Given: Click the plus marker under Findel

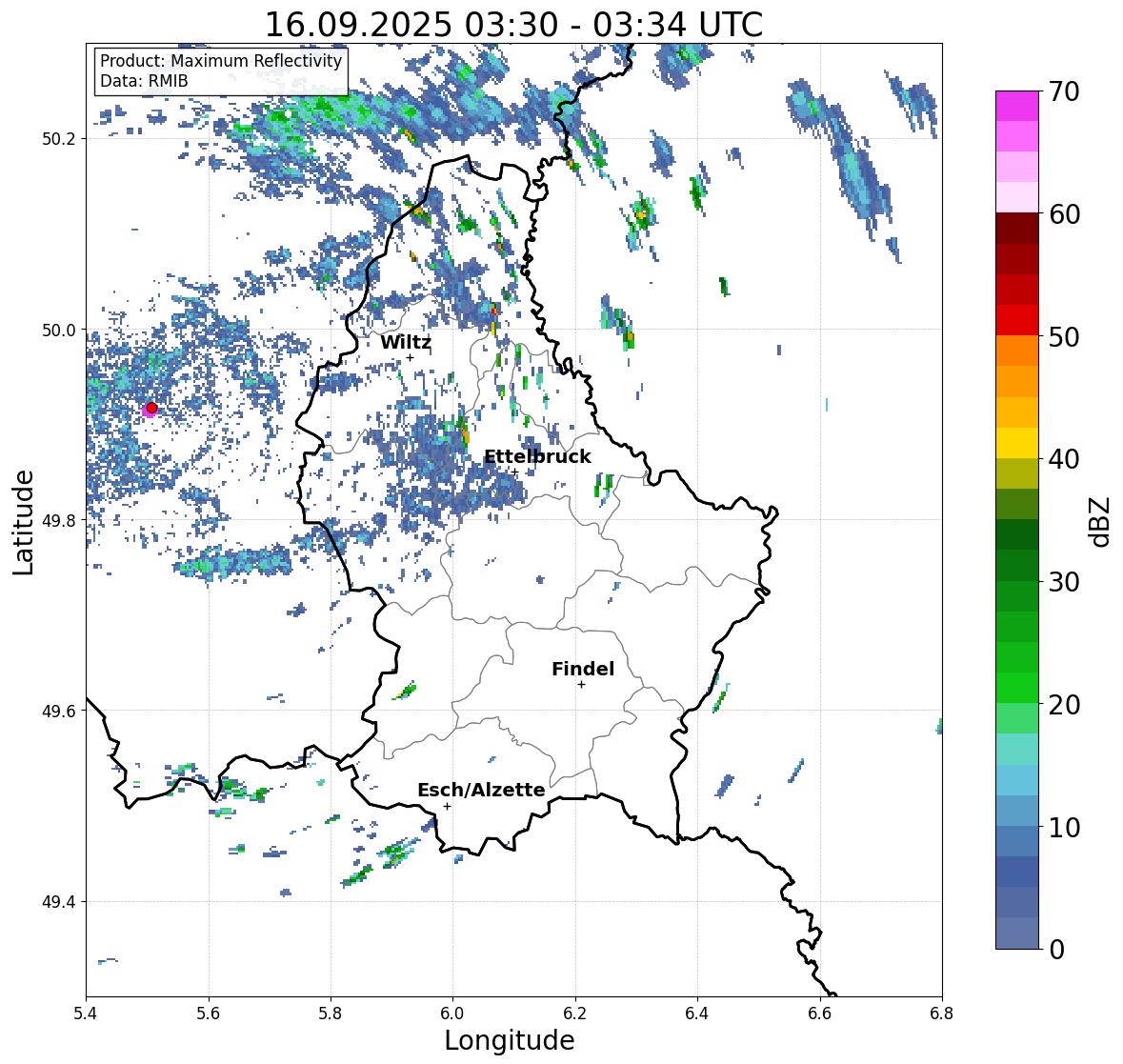Looking at the screenshot, I should click(x=582, y=685).
